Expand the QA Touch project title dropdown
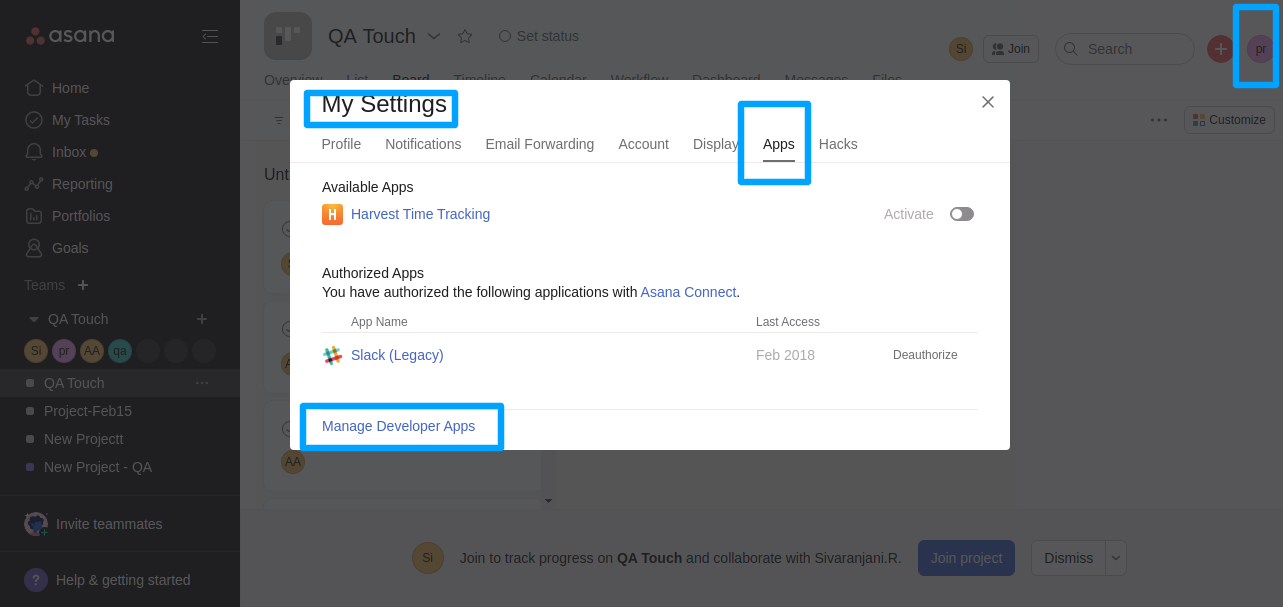Screen dimensions: 1283x607 (x=434, y=36)
